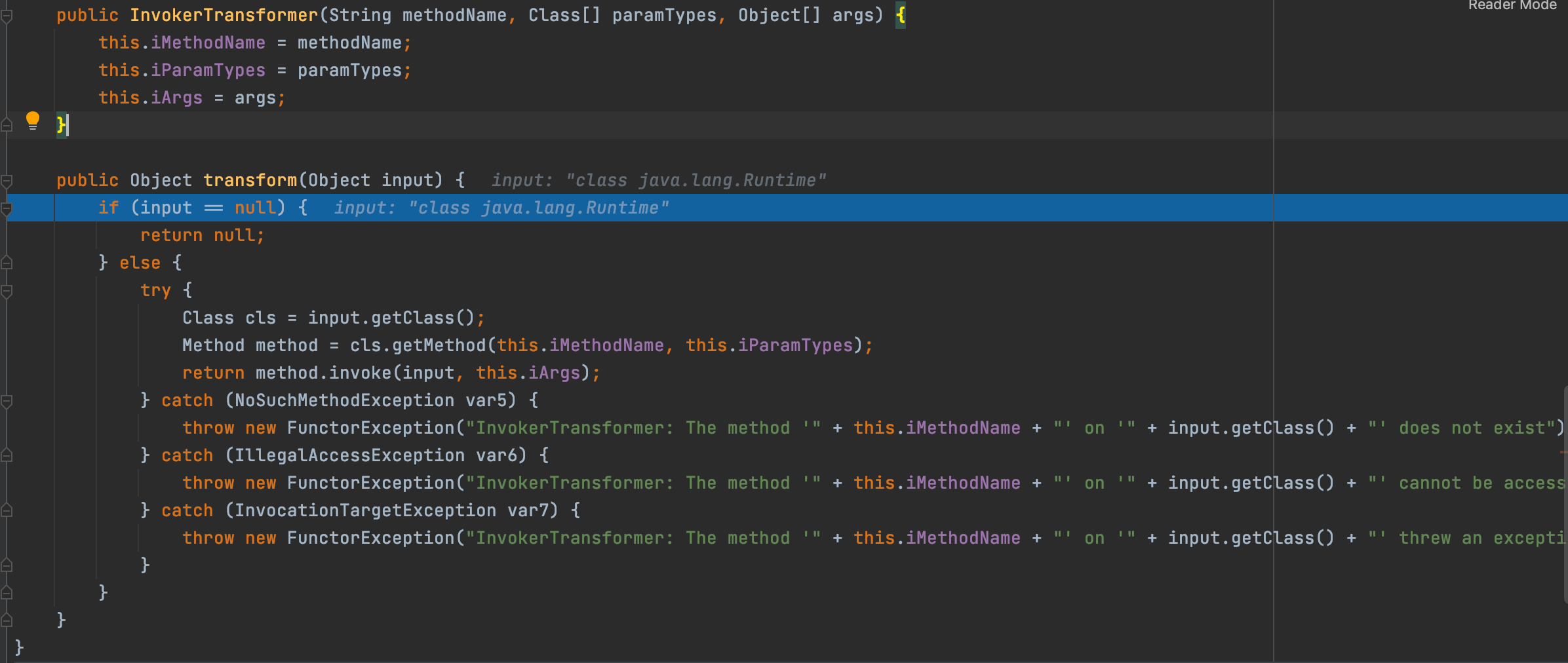Click the vertical editor scrollbar thumb

(x=1565, y=495)
